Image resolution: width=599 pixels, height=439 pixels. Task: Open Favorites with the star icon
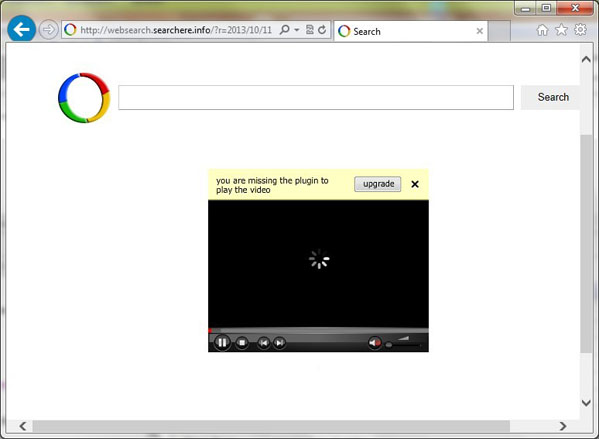[561, 30]
